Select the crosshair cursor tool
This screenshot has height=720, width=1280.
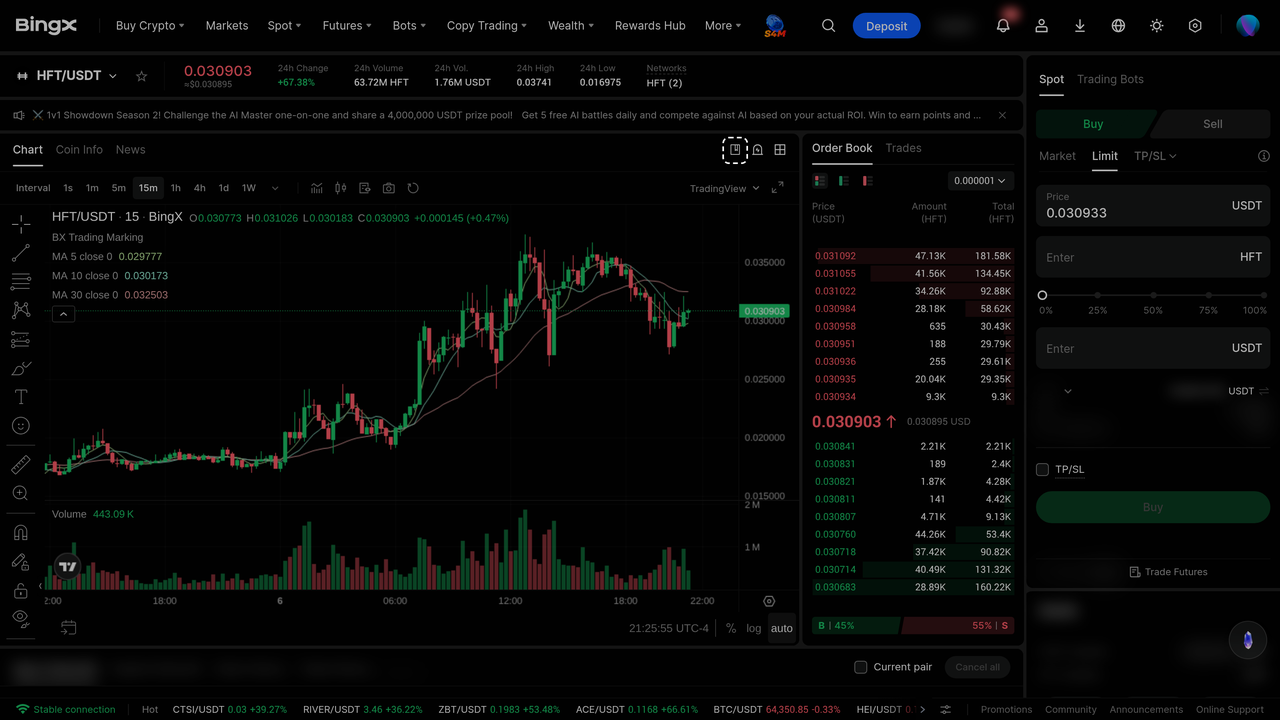(20, 224)
